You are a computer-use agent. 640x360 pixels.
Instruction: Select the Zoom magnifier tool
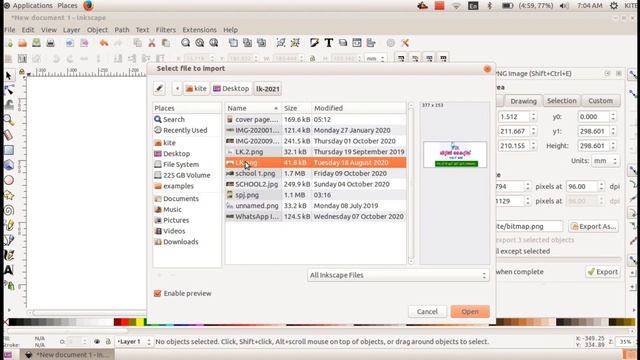pos(9,120)
